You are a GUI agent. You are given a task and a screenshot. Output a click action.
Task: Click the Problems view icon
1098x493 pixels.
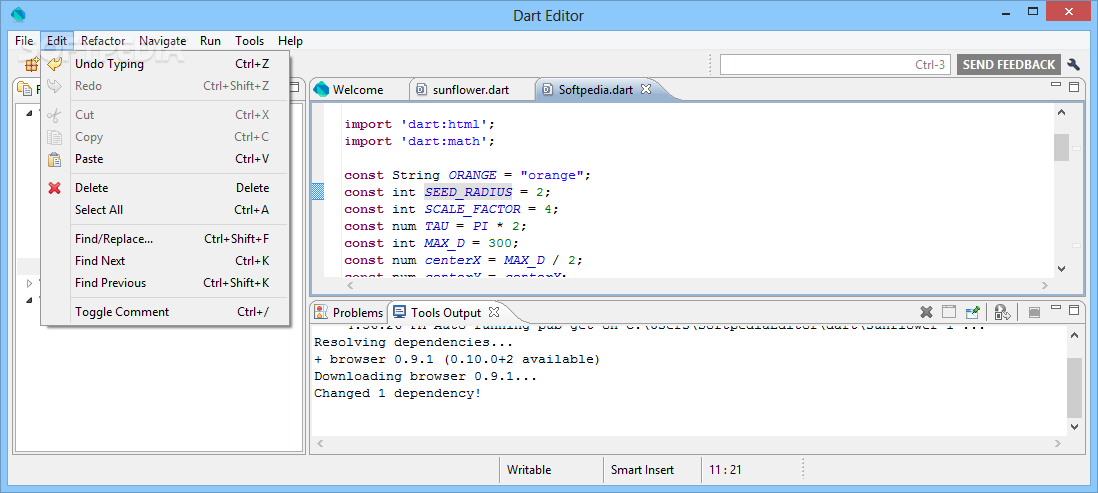[321, 312]
